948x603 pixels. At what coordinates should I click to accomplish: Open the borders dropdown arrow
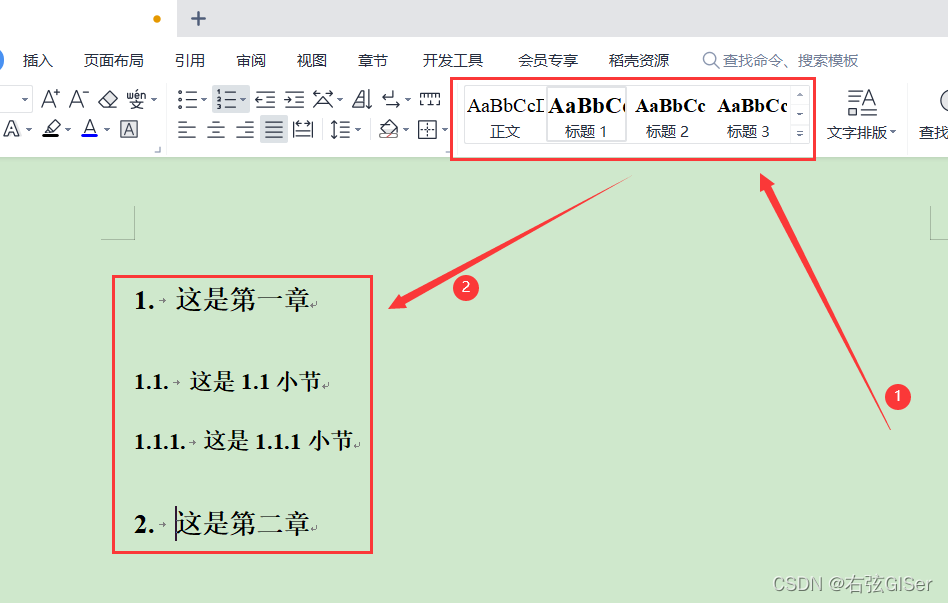coord(444,129)
